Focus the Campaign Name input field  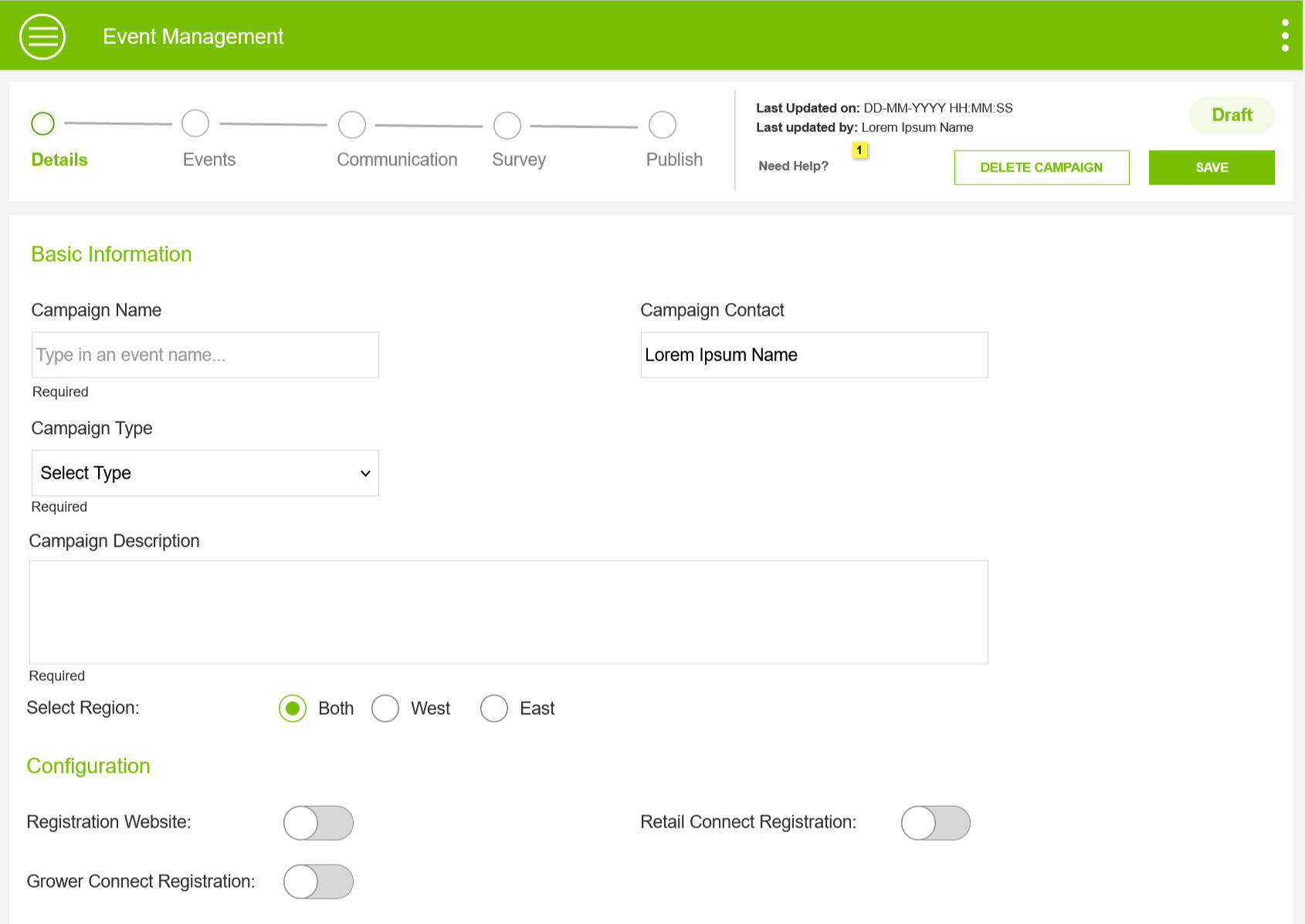pos(205,355)
